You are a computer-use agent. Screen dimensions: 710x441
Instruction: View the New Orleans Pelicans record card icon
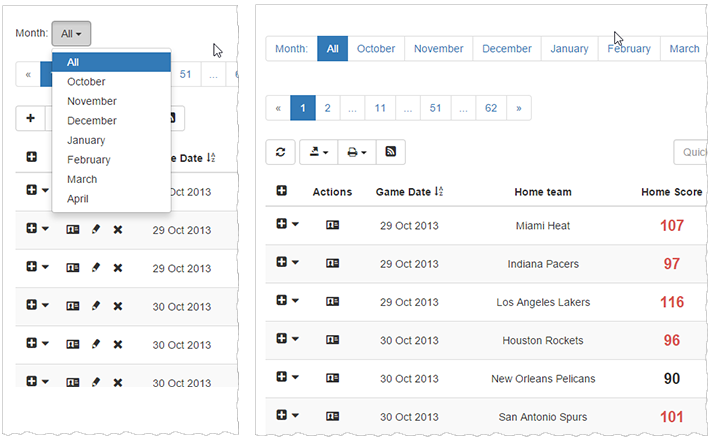point(332,378)
